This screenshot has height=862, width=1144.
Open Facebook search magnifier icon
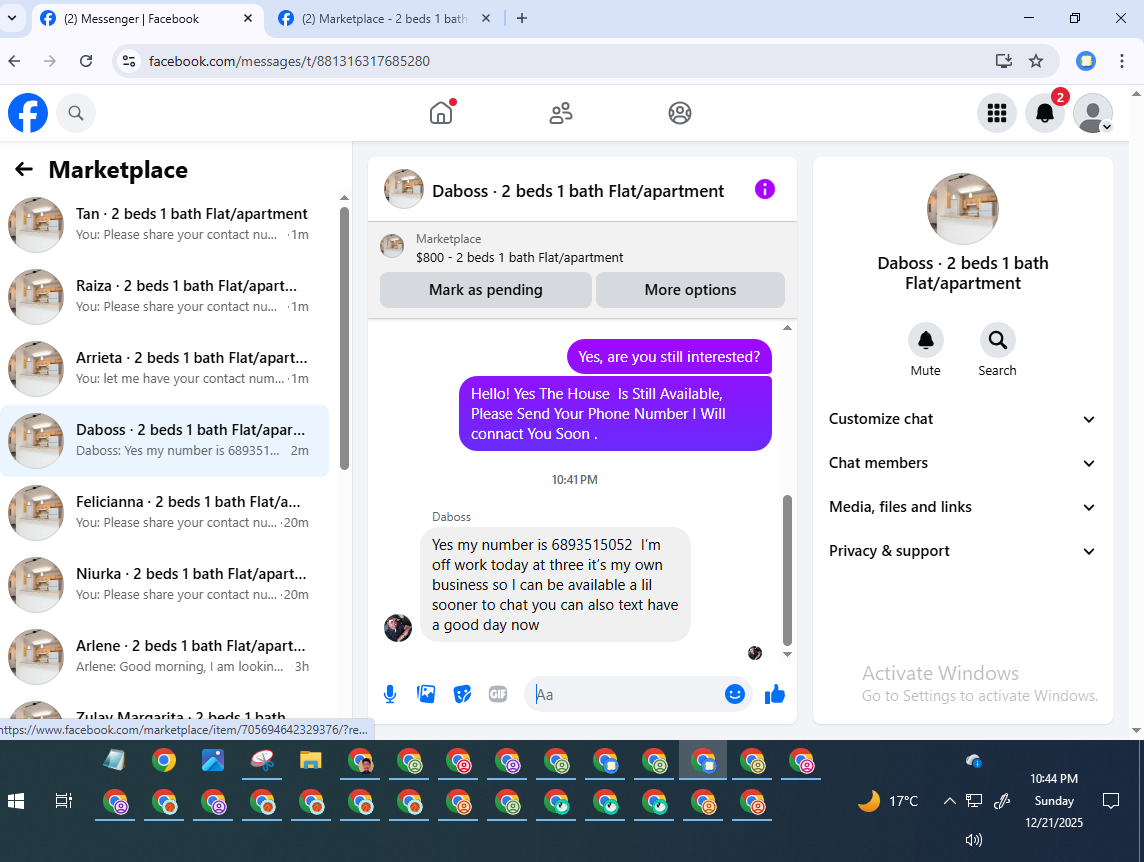(x=76, y=113)
